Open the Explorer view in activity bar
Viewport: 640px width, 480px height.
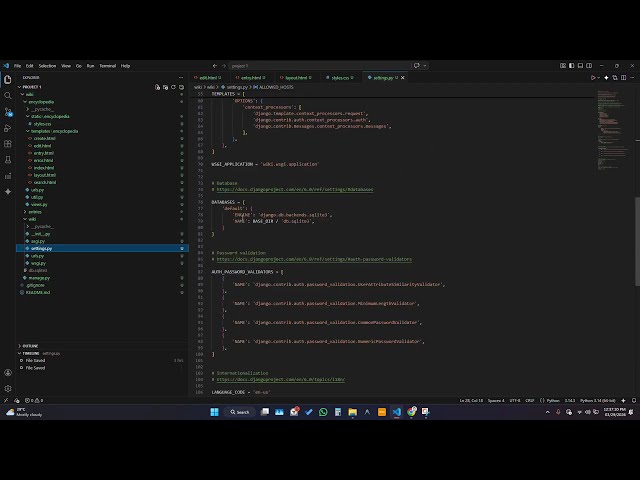pyautogui.click(x=8, y=80)
